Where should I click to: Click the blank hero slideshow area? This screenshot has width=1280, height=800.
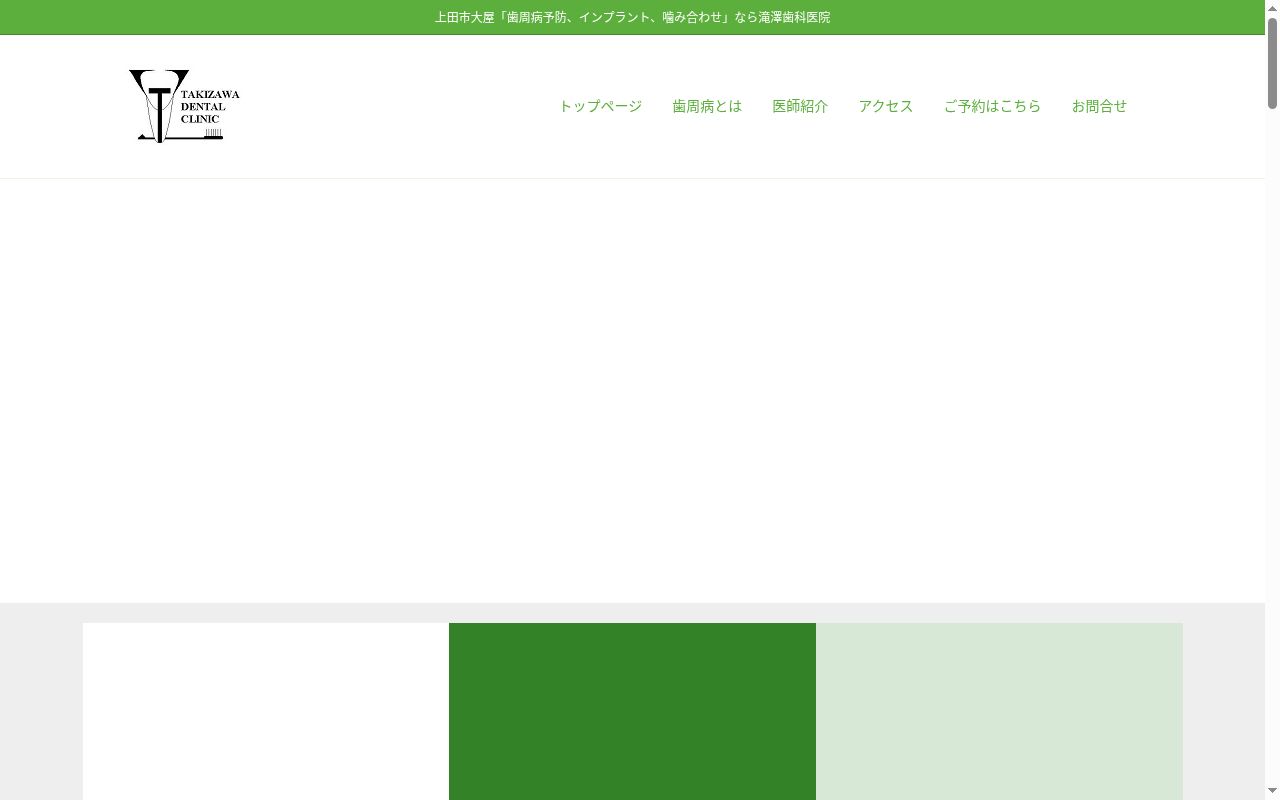(x=632, y=390)
